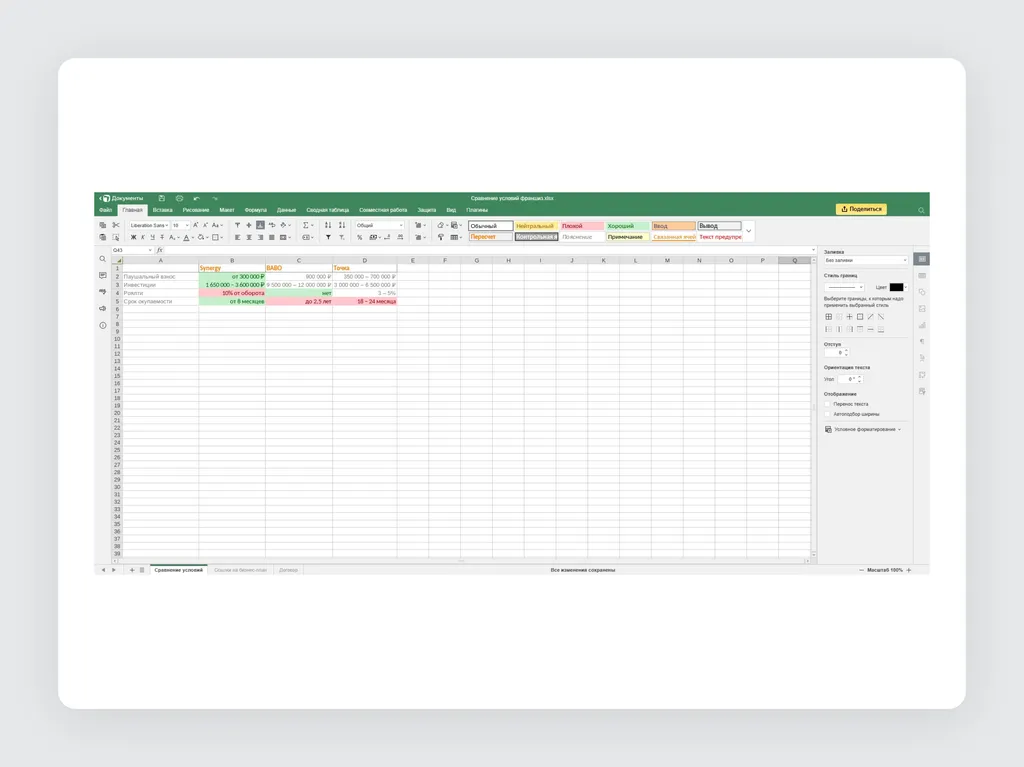Increase the 'Отступ' indent stepper

click(x=846, y=350)
